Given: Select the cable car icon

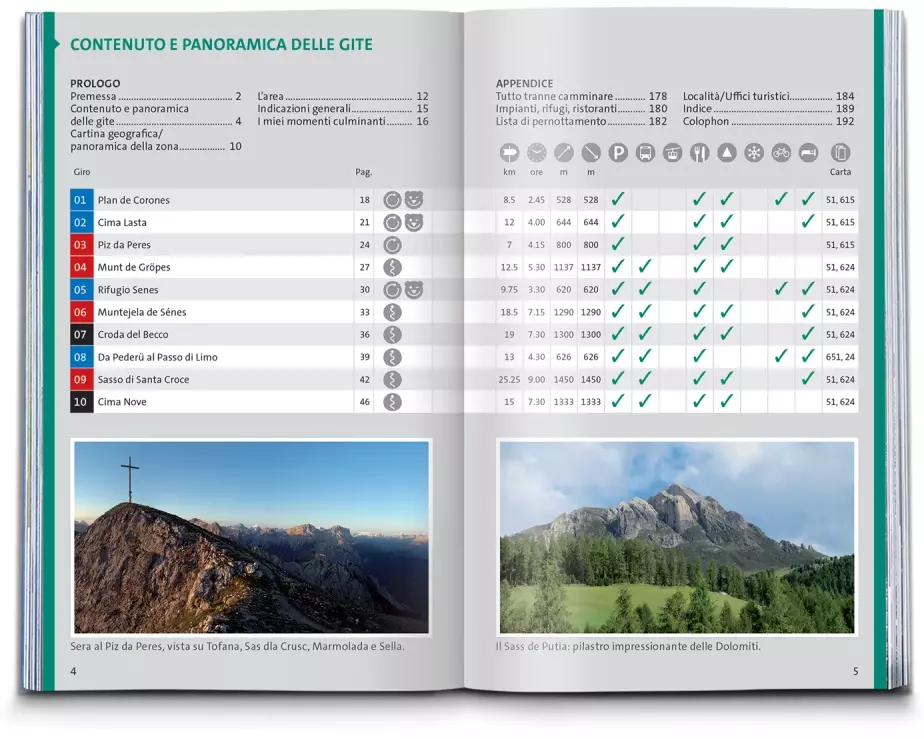Looking at the screenshot, I should coord(672,153).
